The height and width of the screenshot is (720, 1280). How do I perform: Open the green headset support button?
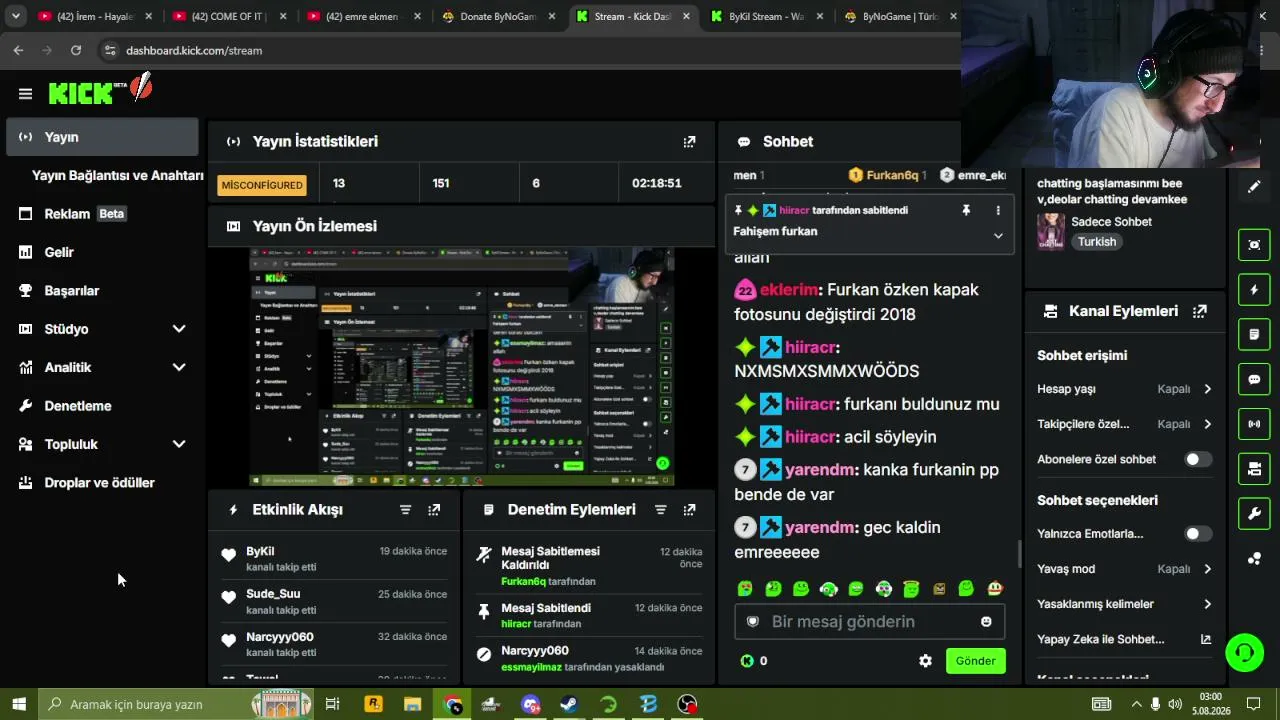(1245, 653)
